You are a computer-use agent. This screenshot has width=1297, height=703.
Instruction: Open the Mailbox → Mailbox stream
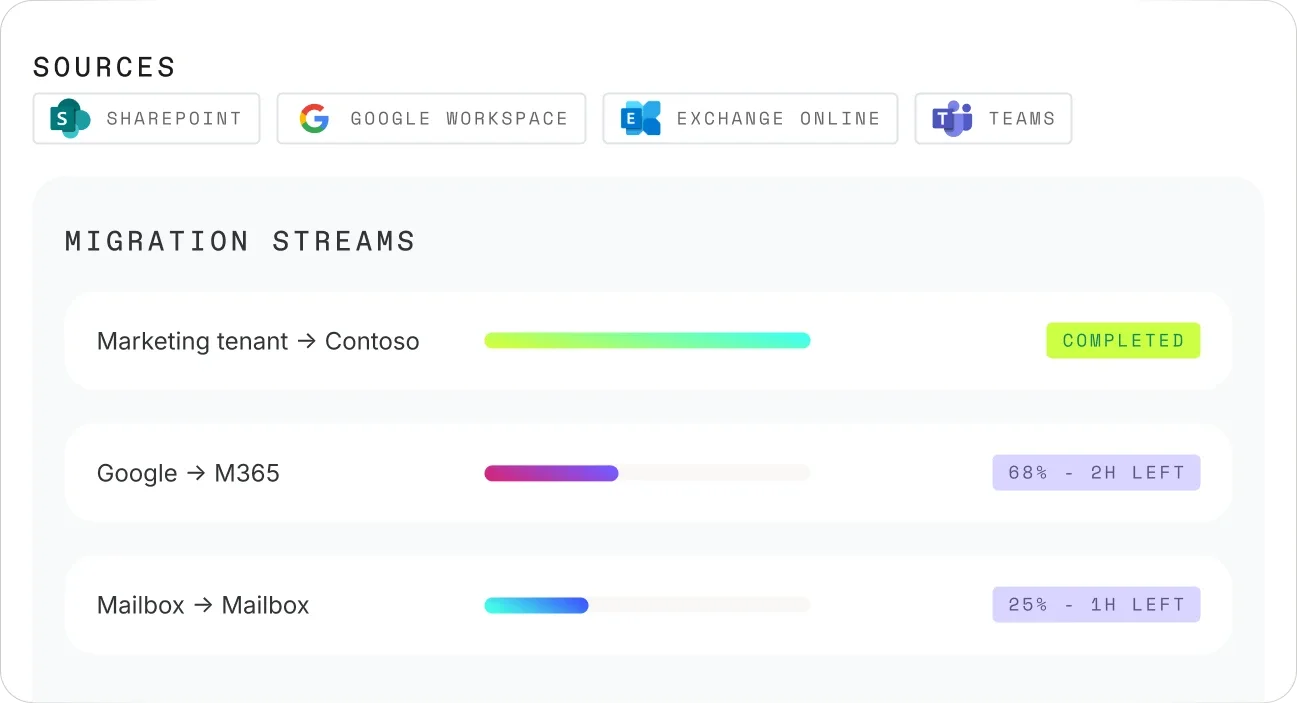[648, 605]
